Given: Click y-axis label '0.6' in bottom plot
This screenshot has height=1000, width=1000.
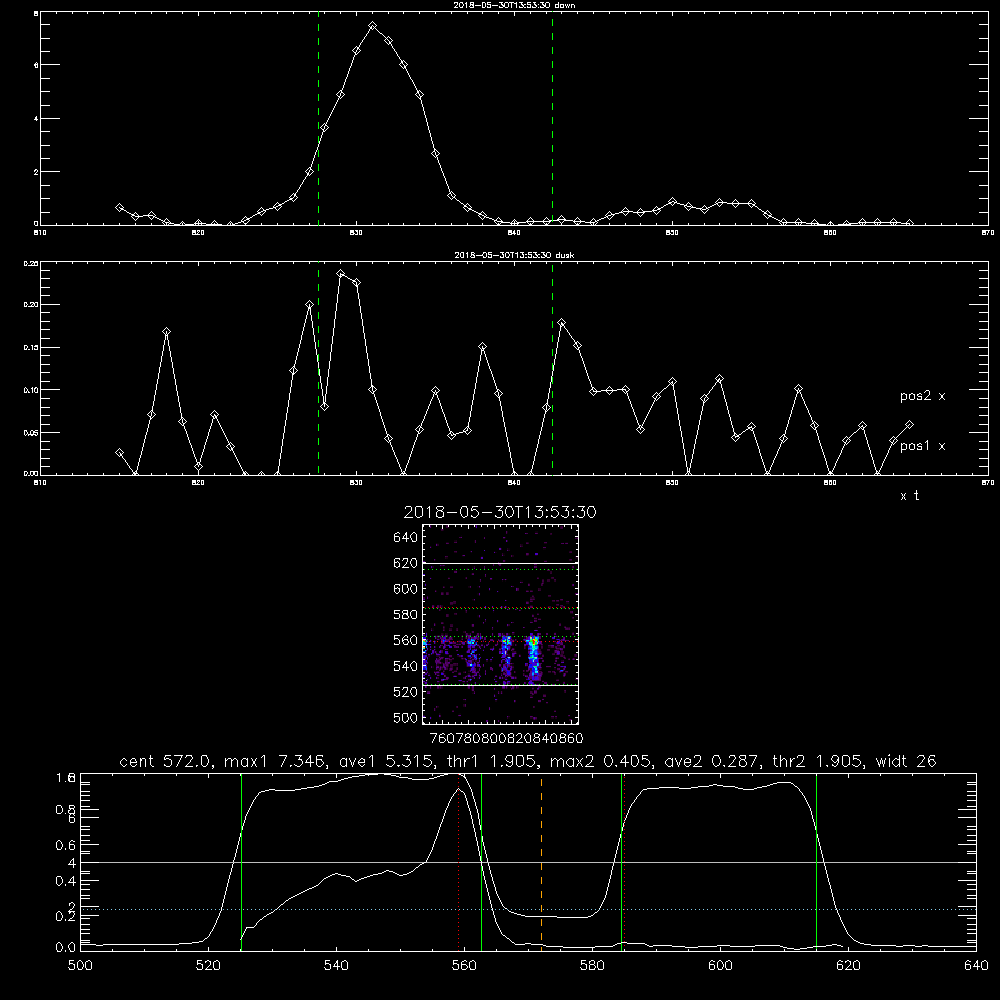Looking at the screenshot, I should [x=66, y=845].
